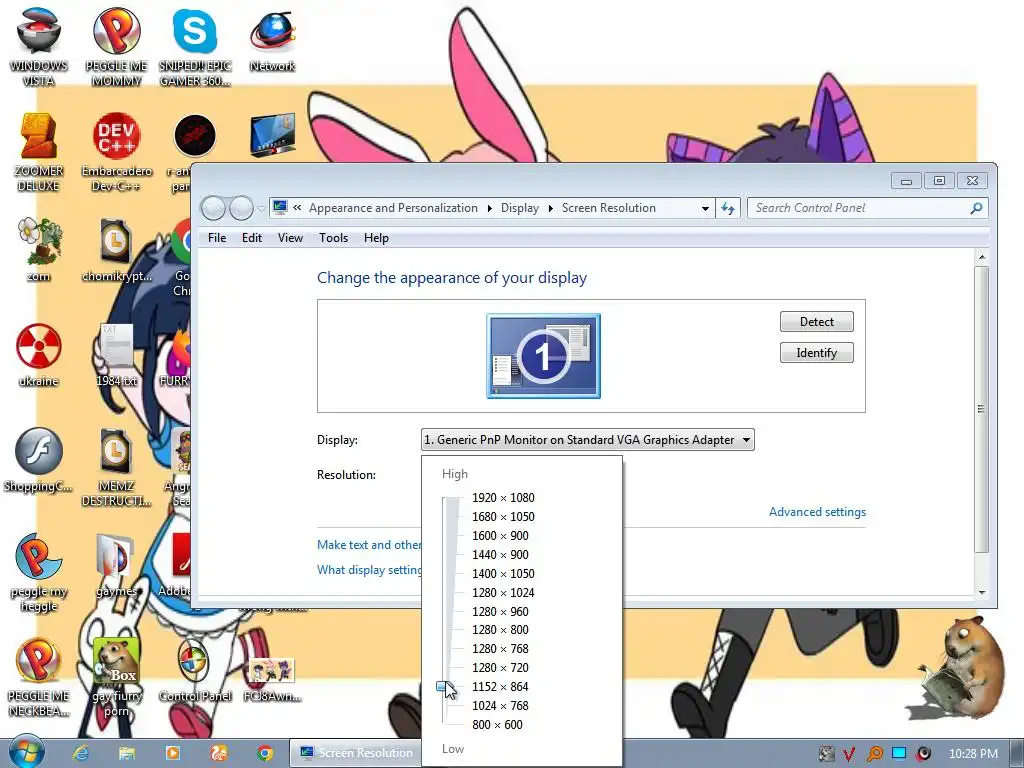Click the Detect button

(x=816, y=321)
